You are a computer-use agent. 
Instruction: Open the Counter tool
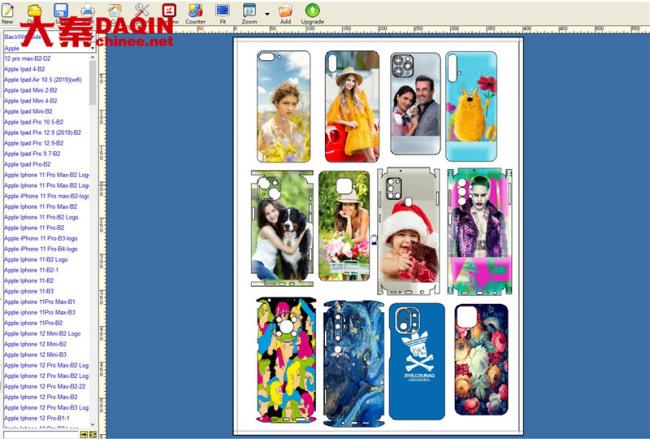pos(196,12)
